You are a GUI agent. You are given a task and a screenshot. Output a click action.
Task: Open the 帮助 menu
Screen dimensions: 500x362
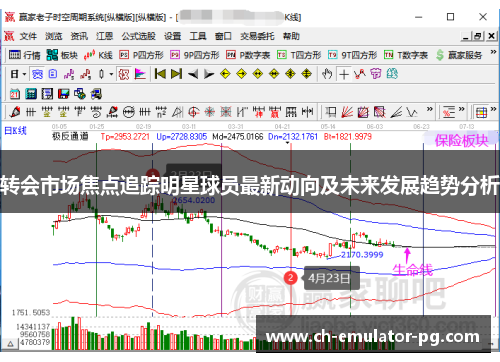(x=291, y=36)
